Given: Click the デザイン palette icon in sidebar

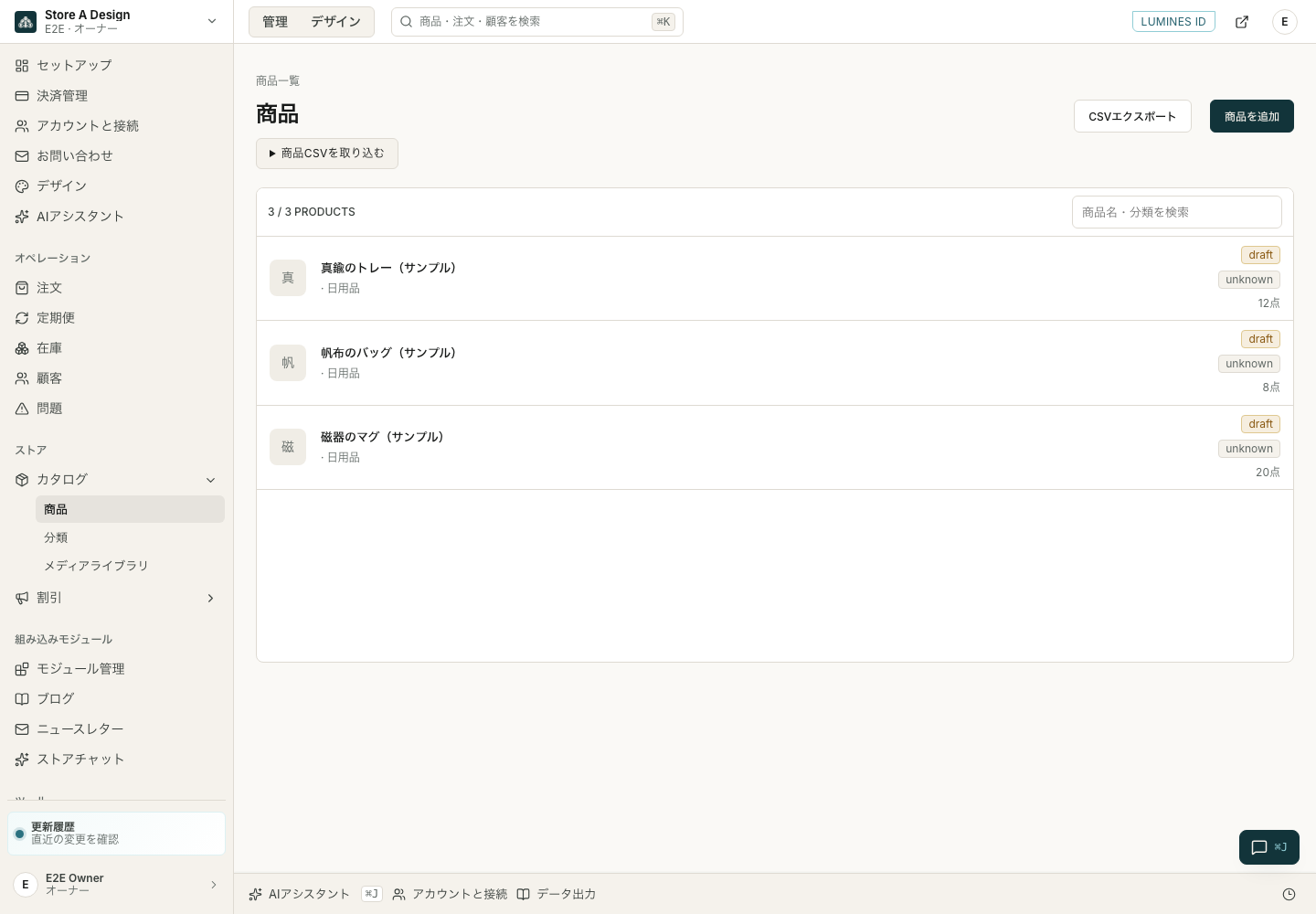Looking at the screenshot, I should [22, 186].
